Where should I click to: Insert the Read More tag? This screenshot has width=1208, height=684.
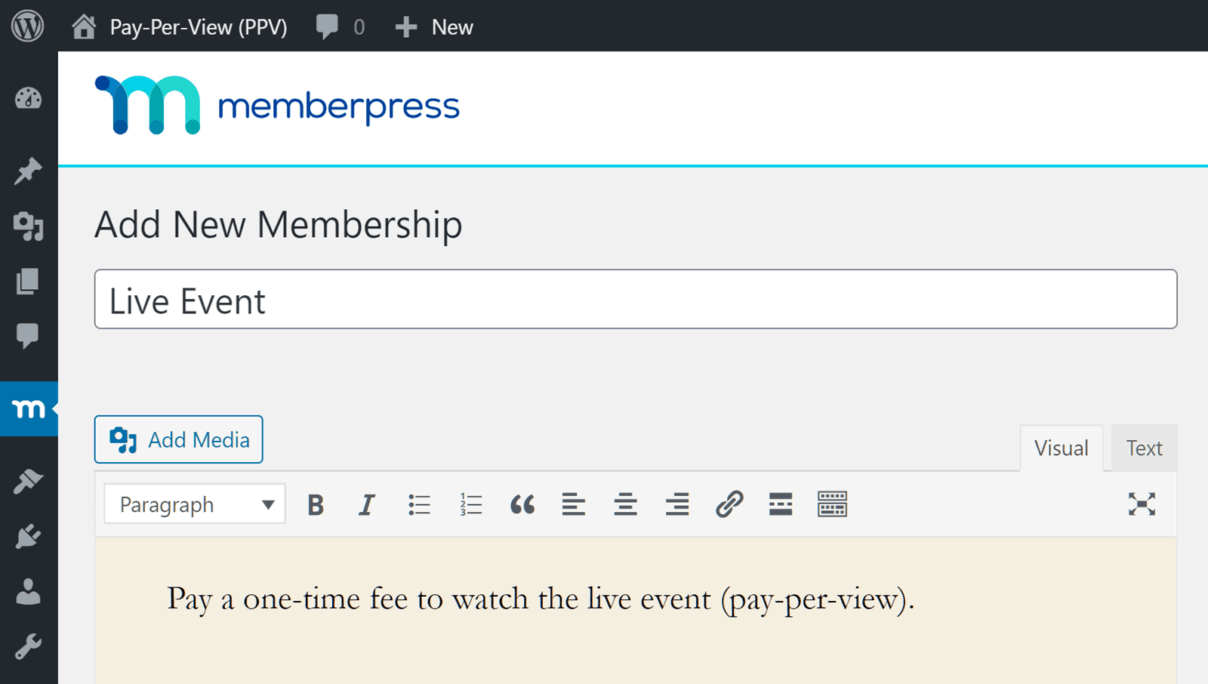click(x=780, y=504)
